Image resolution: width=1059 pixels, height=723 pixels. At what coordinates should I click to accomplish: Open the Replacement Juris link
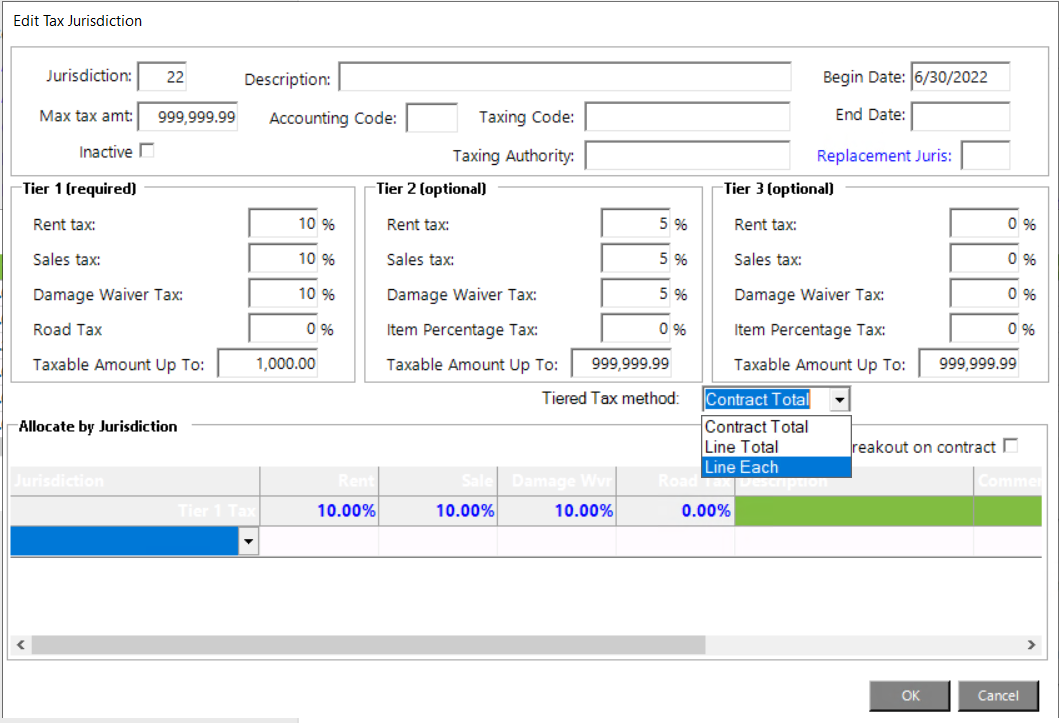tap(884, 156)
